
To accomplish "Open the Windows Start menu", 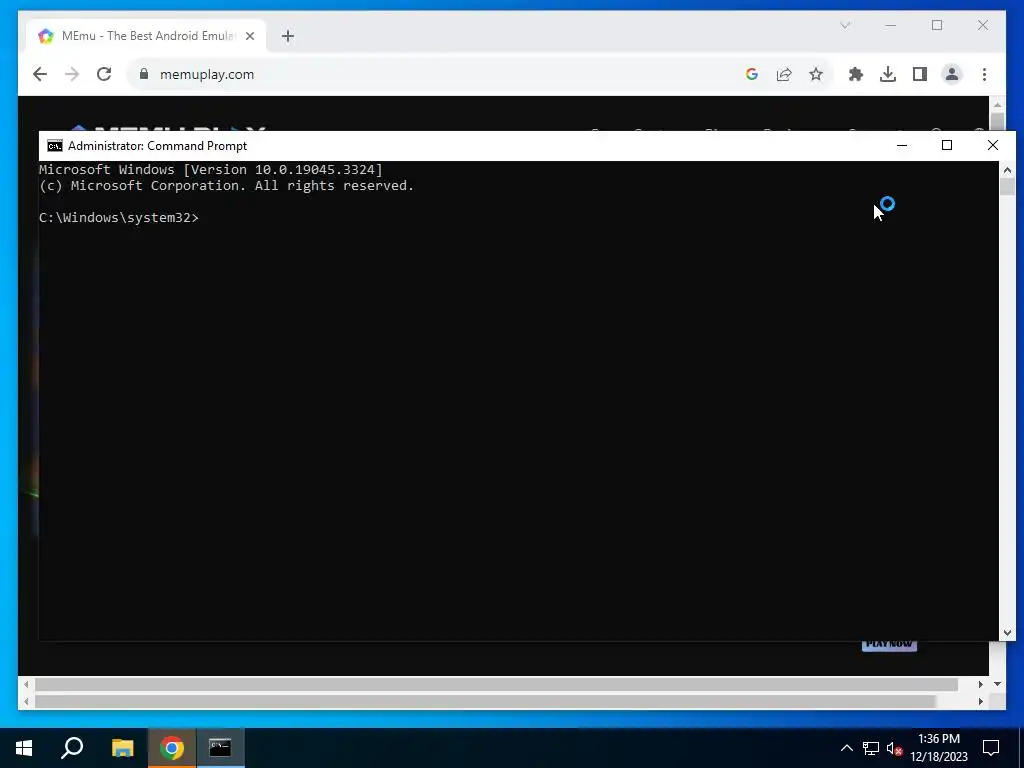I will [x=24, y=748].
